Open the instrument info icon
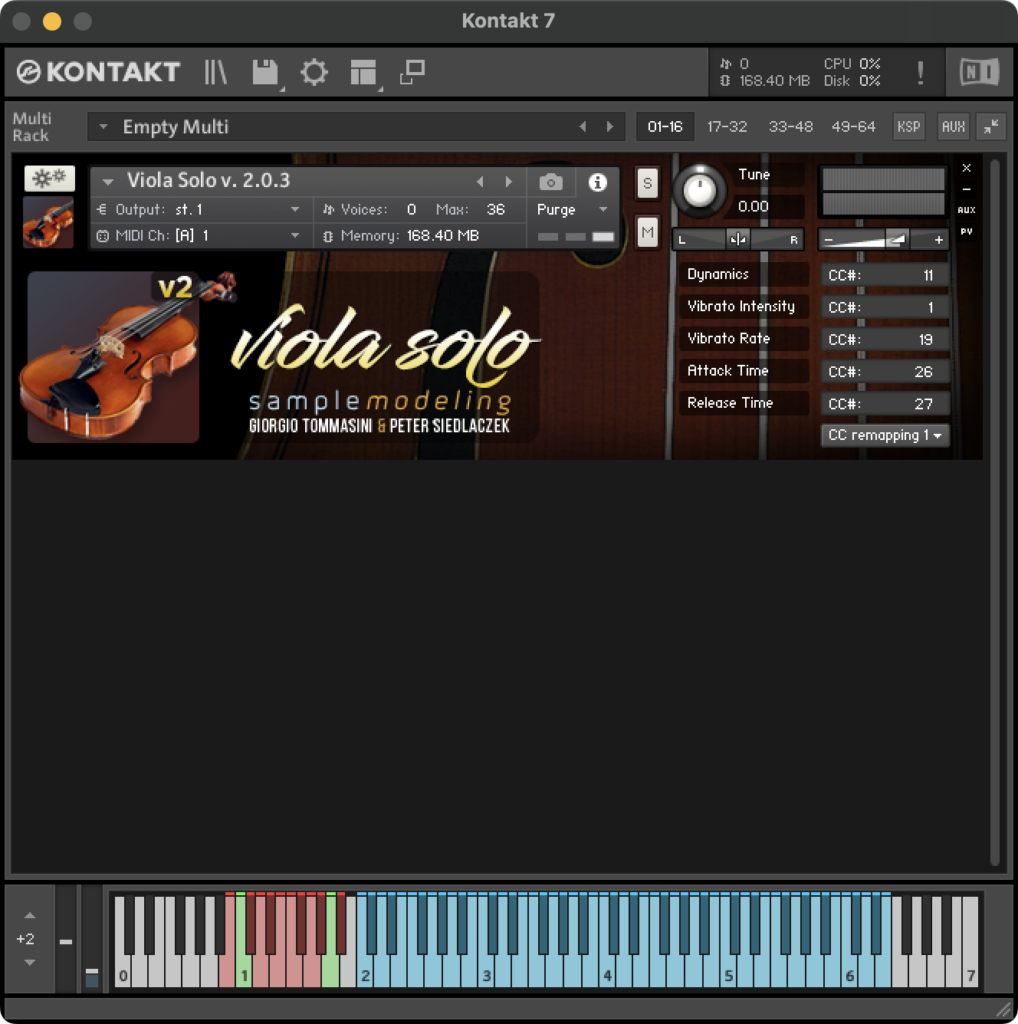This screenshot has width=1018, height=1024. click(x=597, y=182)
